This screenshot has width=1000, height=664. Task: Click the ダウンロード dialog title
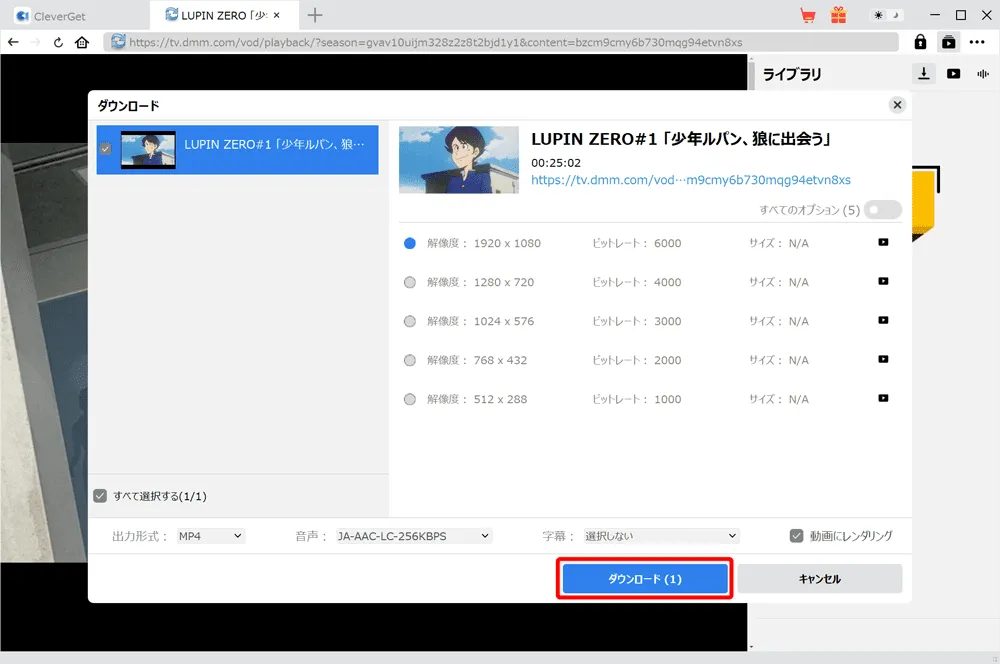coord(128,105)
